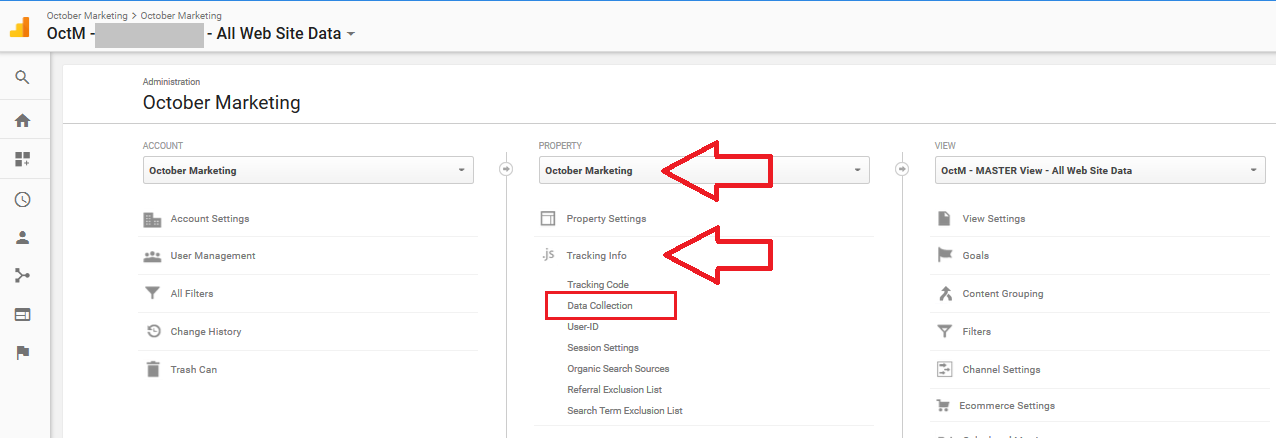Select Session Settings submenu item
This screenshot has width=1276, height=438.
tap(603, 348)
